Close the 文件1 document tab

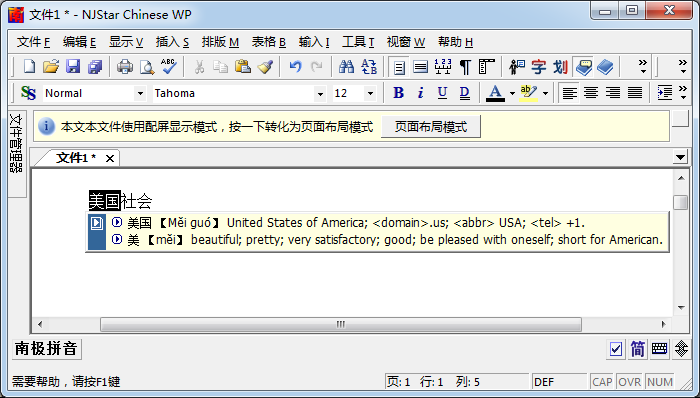pos(110,158)
